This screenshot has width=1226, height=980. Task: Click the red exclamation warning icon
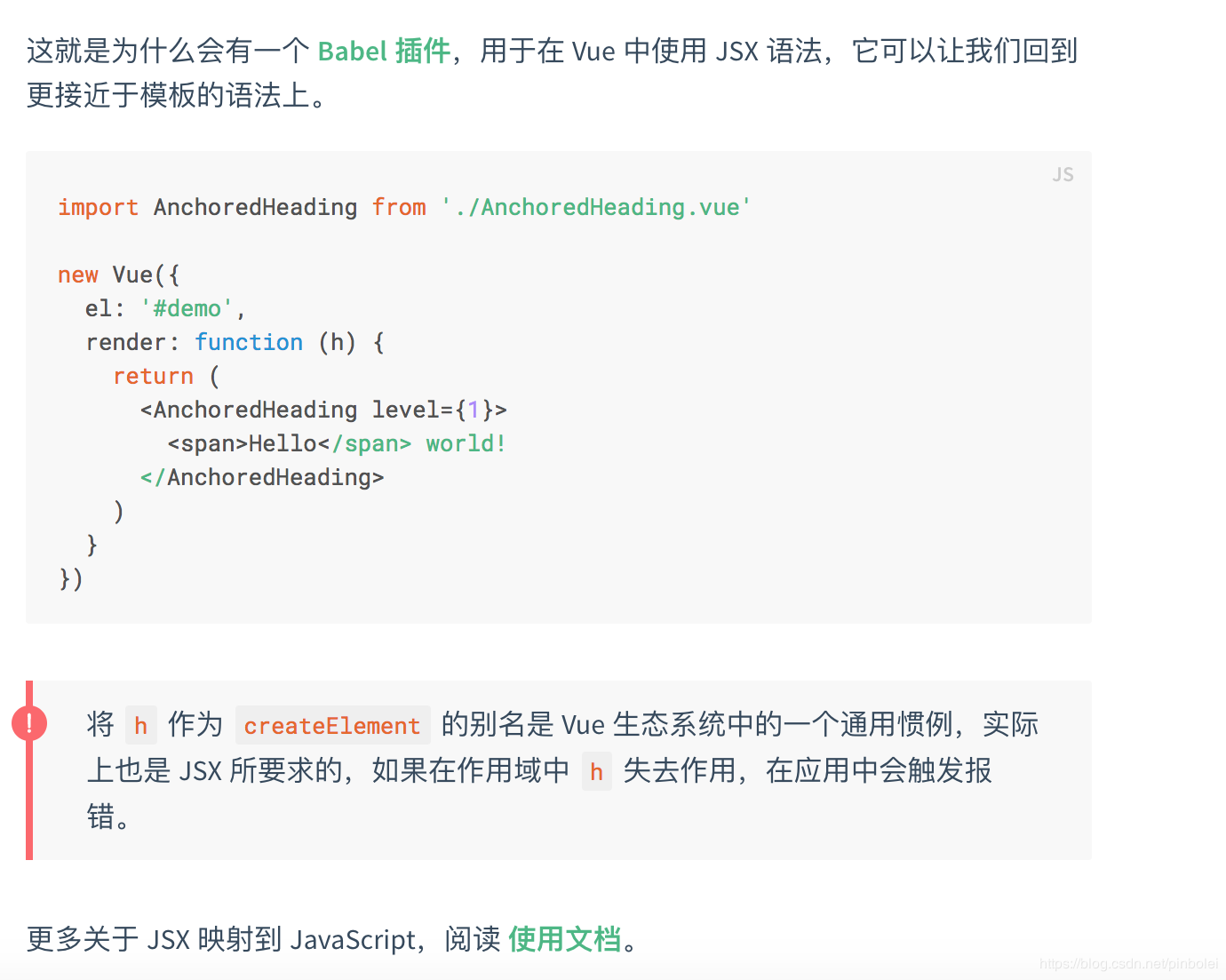tap(29, 723)
